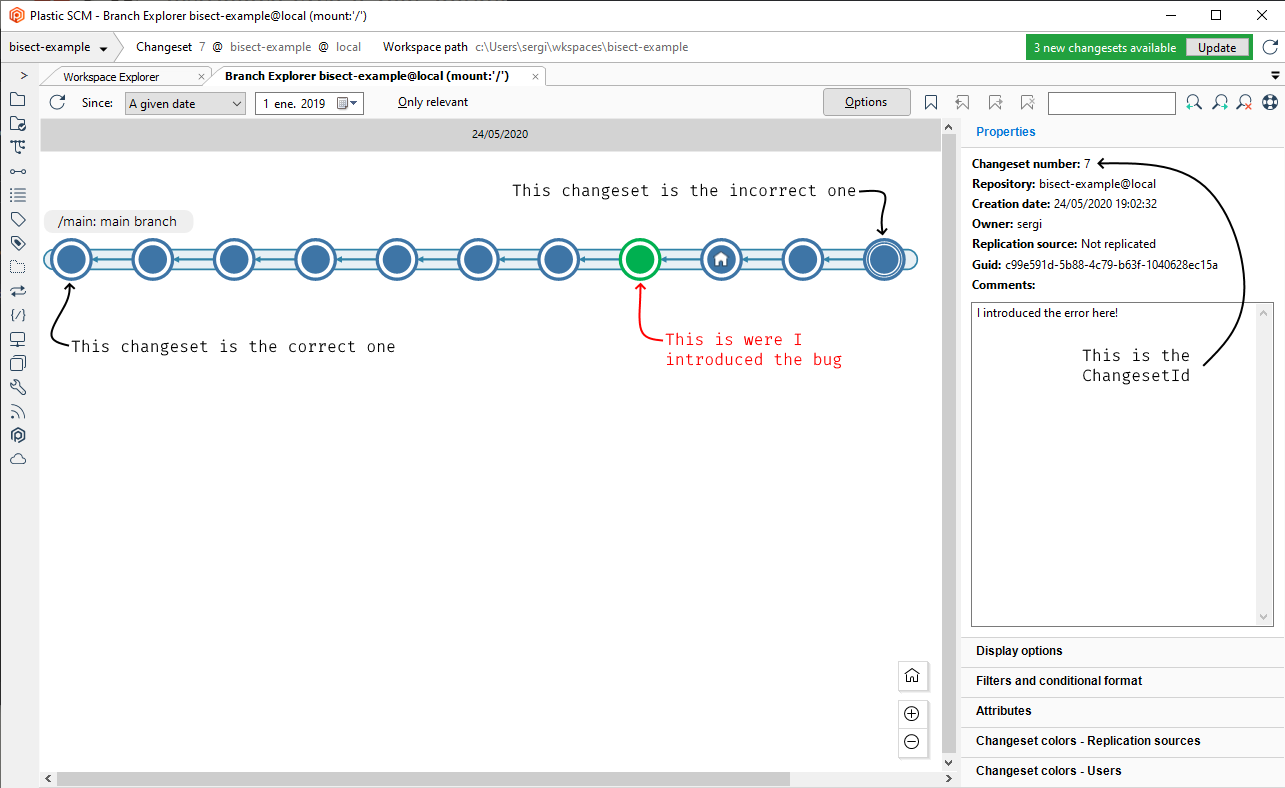Open help lifebuoy icon
Screen dimensions: 1285x788
[1270, 102]
